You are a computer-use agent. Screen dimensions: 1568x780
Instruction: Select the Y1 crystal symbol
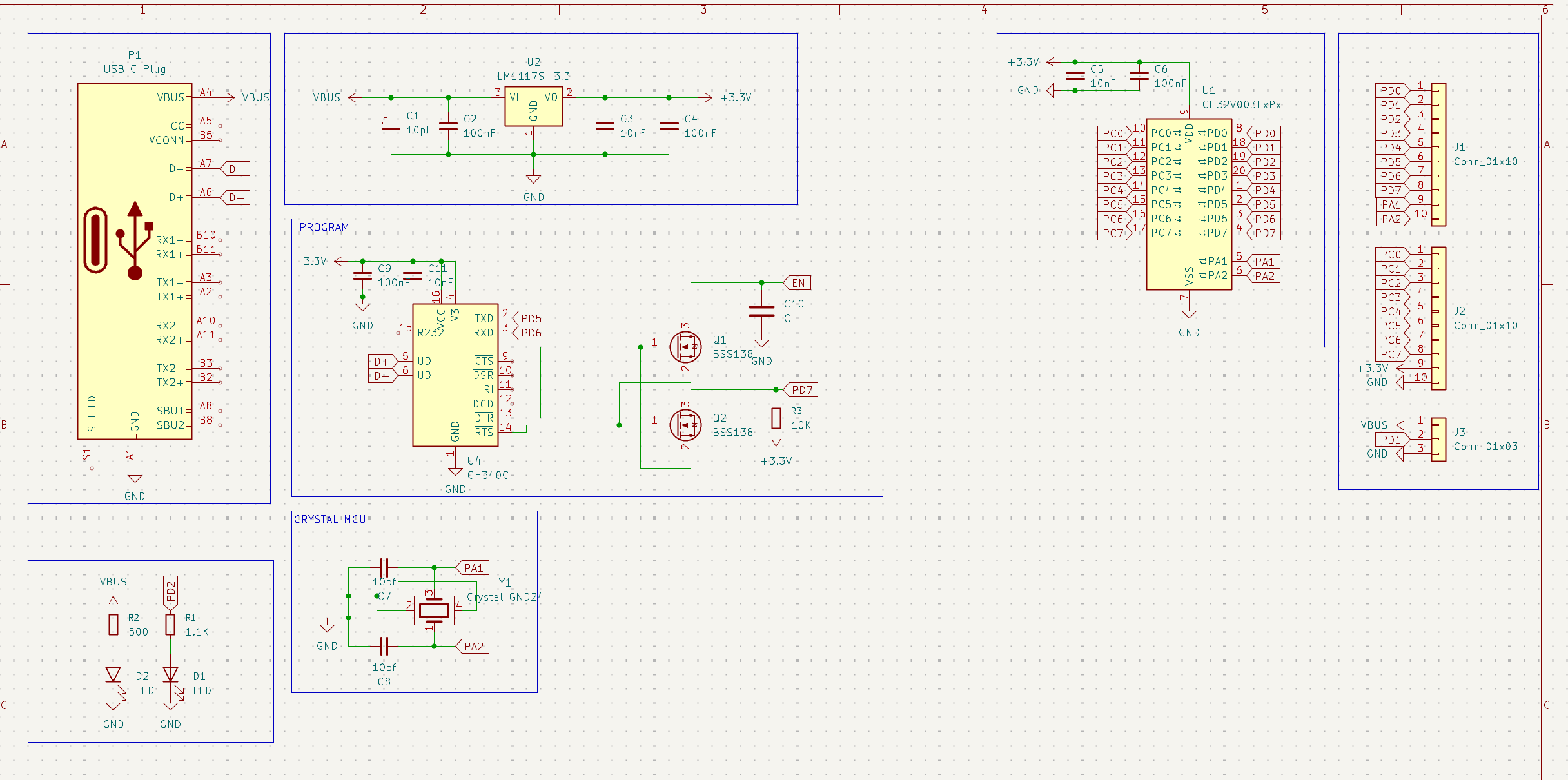pos(434,610)
